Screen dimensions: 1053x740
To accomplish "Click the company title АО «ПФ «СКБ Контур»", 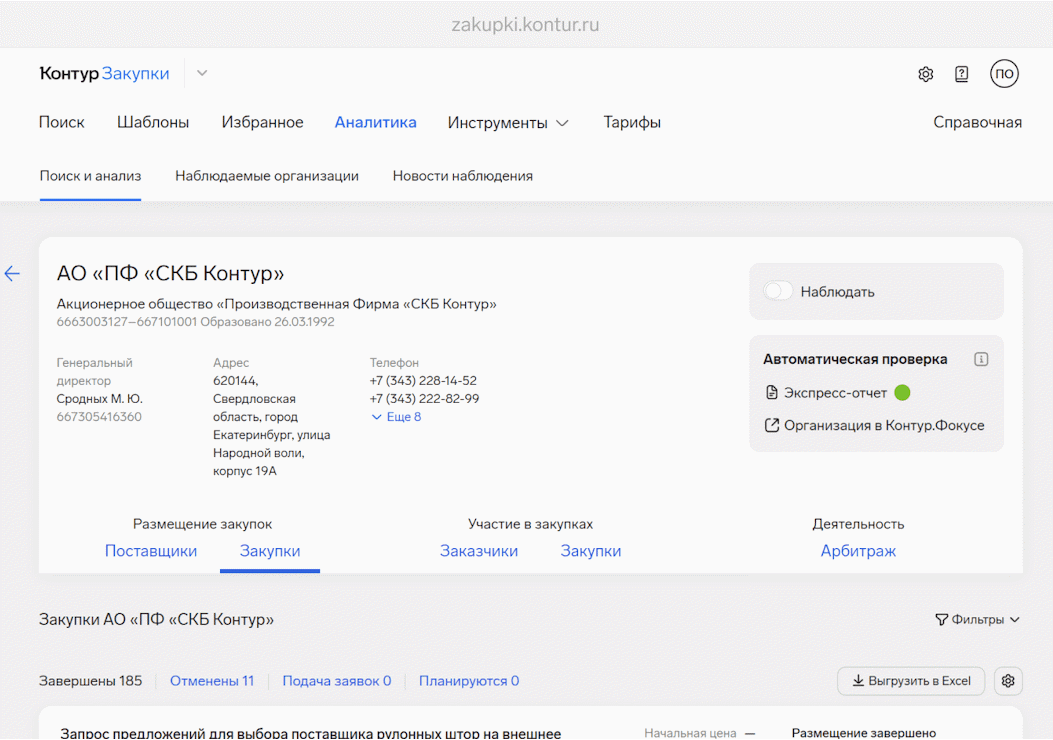I will click(x=171, y=273).
